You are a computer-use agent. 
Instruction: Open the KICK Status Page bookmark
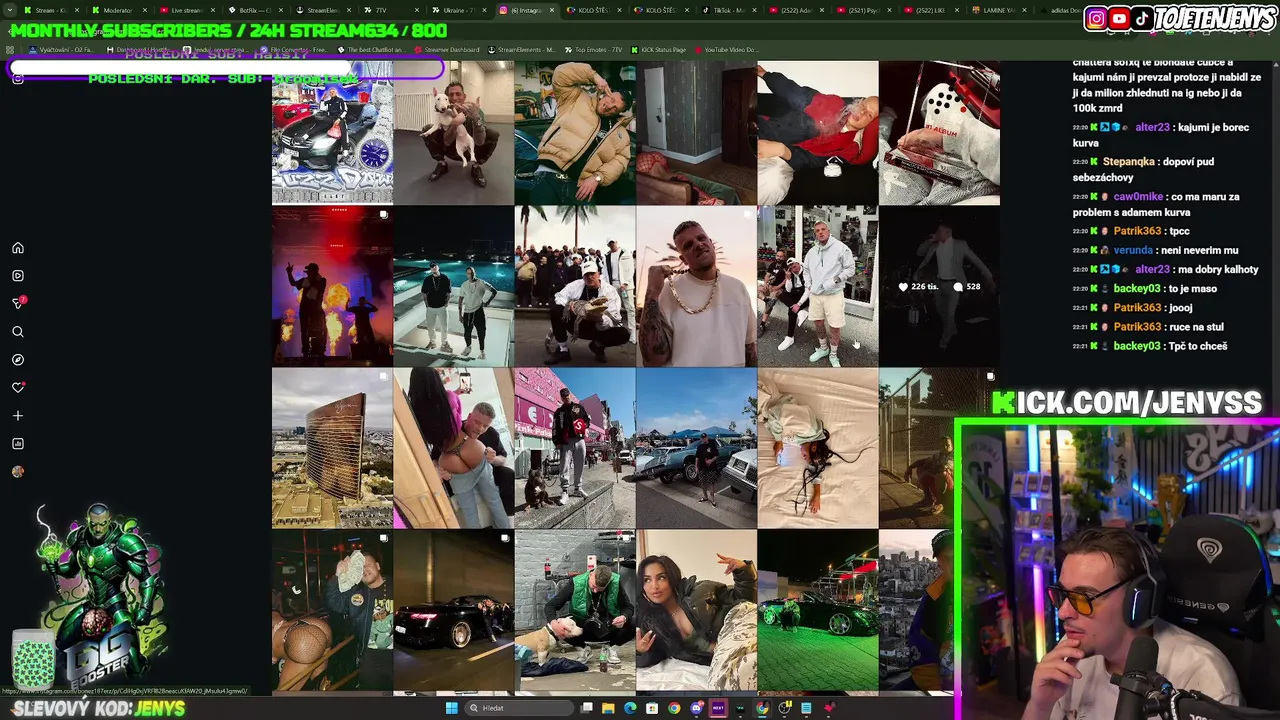(657, 49)
